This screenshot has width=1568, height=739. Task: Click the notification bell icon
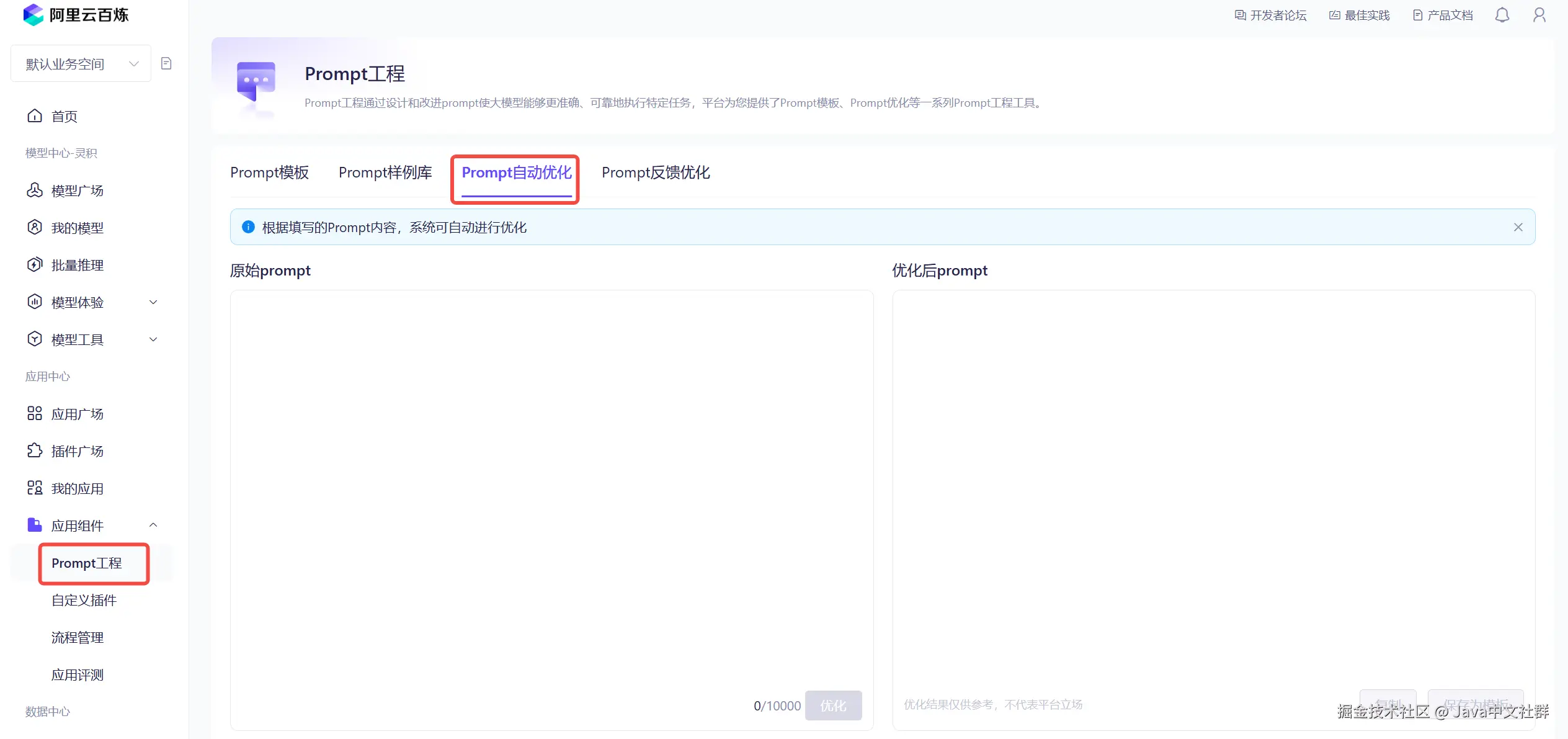coord(1502,16)
